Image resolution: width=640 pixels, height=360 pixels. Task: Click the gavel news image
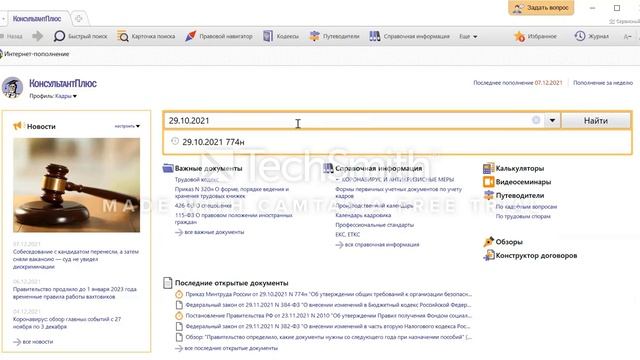click(76, 185)
